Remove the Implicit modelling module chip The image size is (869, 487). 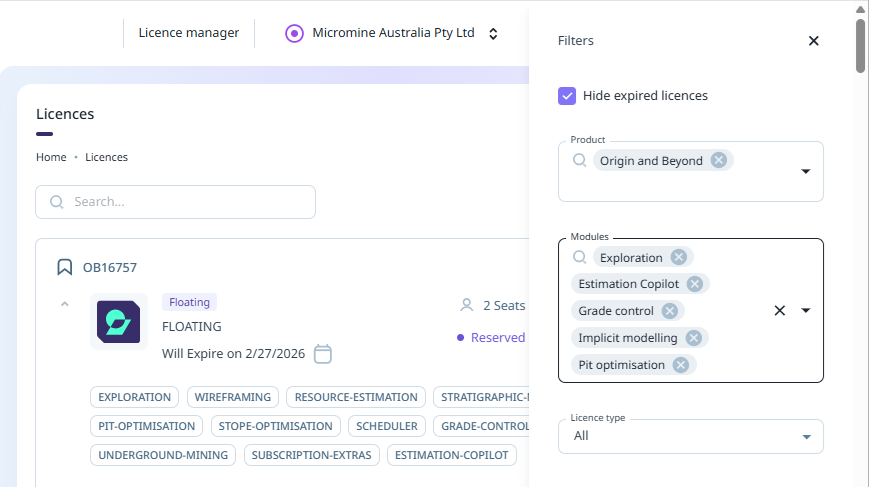pyautogui.click(x=693, y=338)
